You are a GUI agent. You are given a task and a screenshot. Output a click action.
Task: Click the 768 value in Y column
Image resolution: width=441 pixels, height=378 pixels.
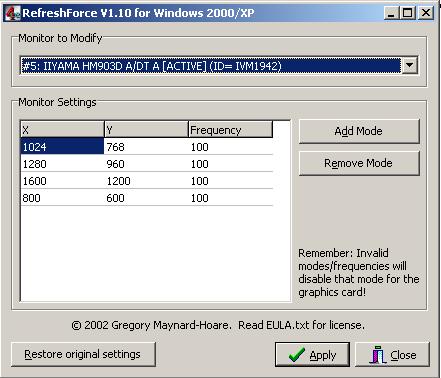pyautogui.click(x=115, y=147)
